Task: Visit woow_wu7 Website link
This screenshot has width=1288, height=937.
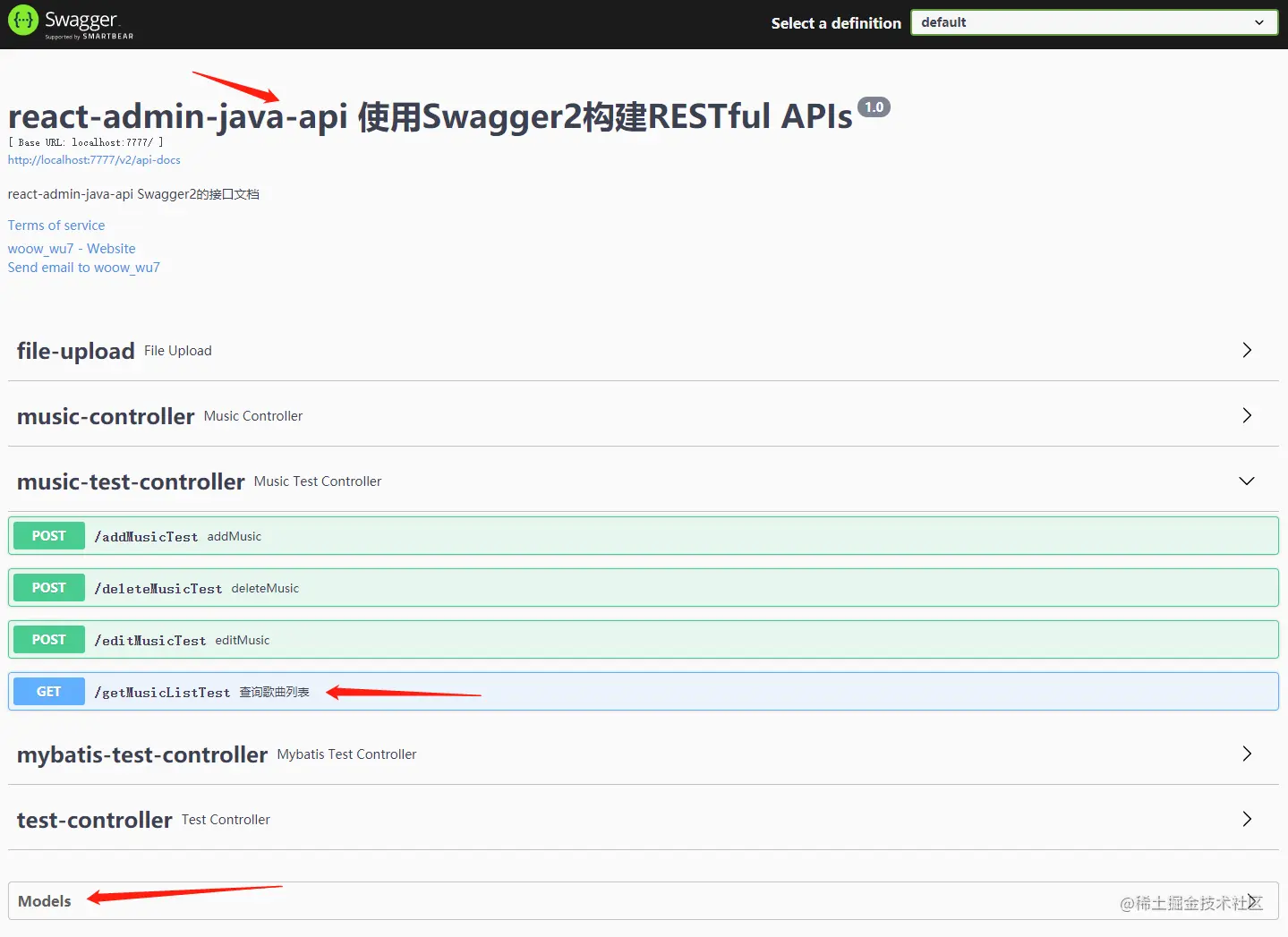Action: (x=72, y=249)
